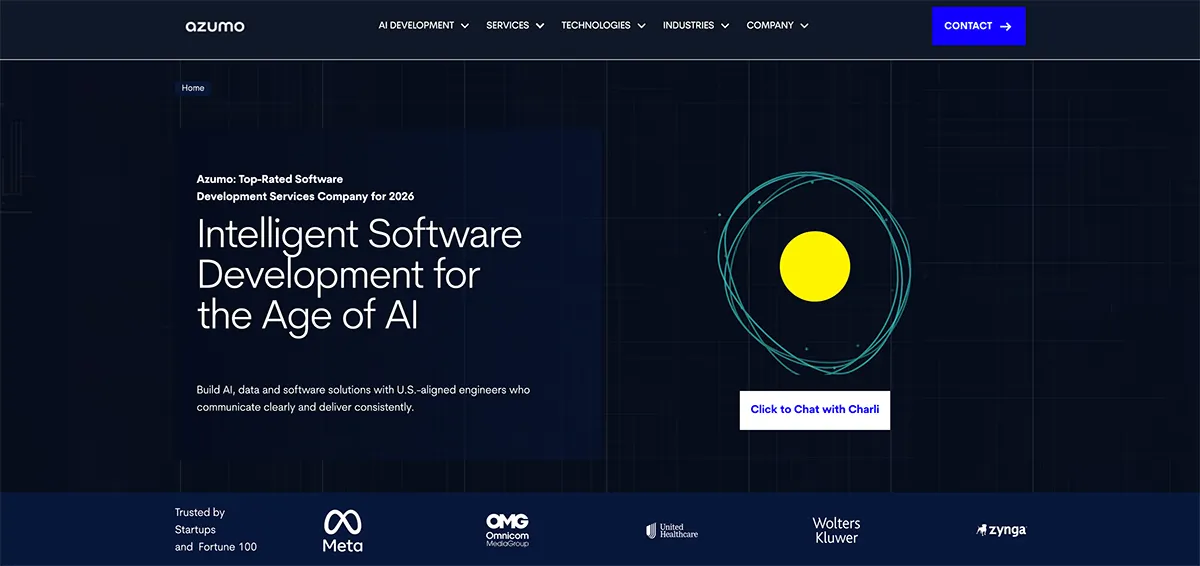
Task: Click the Meta logo
Action: [342, 531]
